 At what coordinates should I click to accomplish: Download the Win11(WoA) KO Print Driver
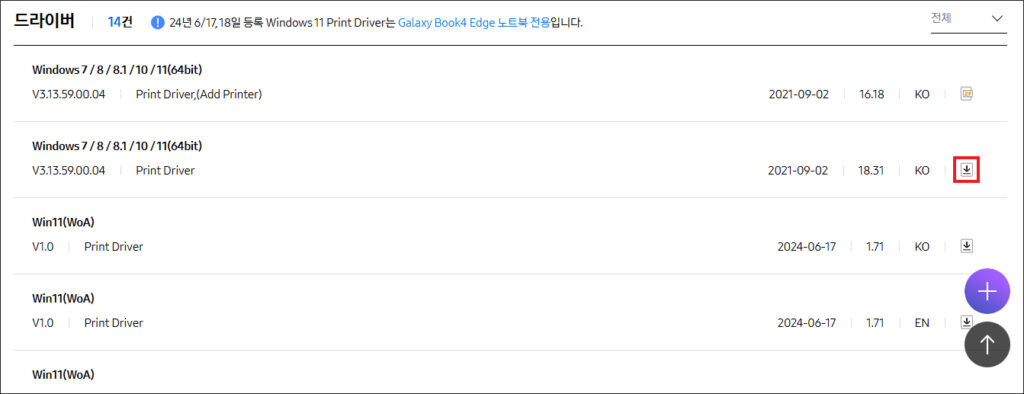[967, 246]
